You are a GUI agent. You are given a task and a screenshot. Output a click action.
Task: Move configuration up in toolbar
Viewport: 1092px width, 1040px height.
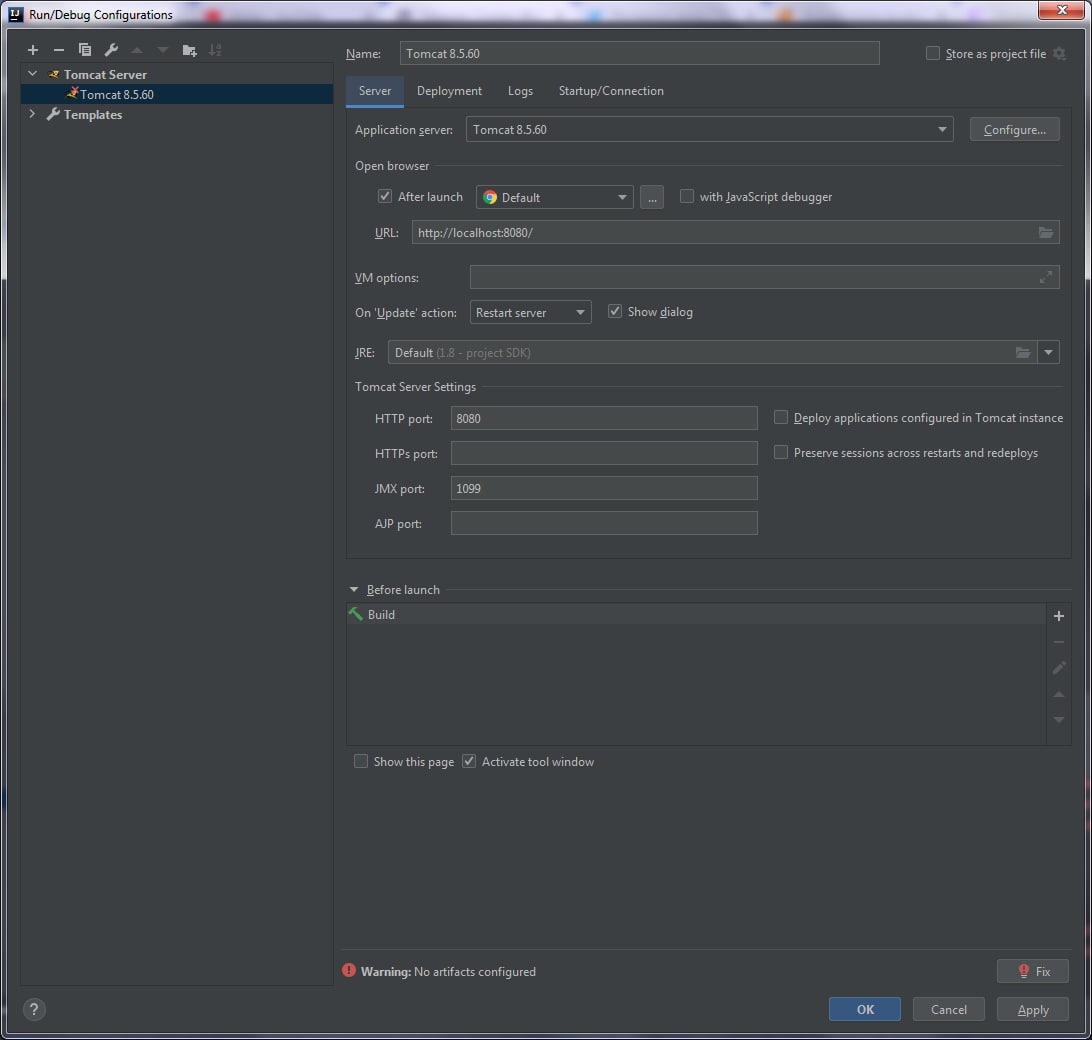coord(137,50)
